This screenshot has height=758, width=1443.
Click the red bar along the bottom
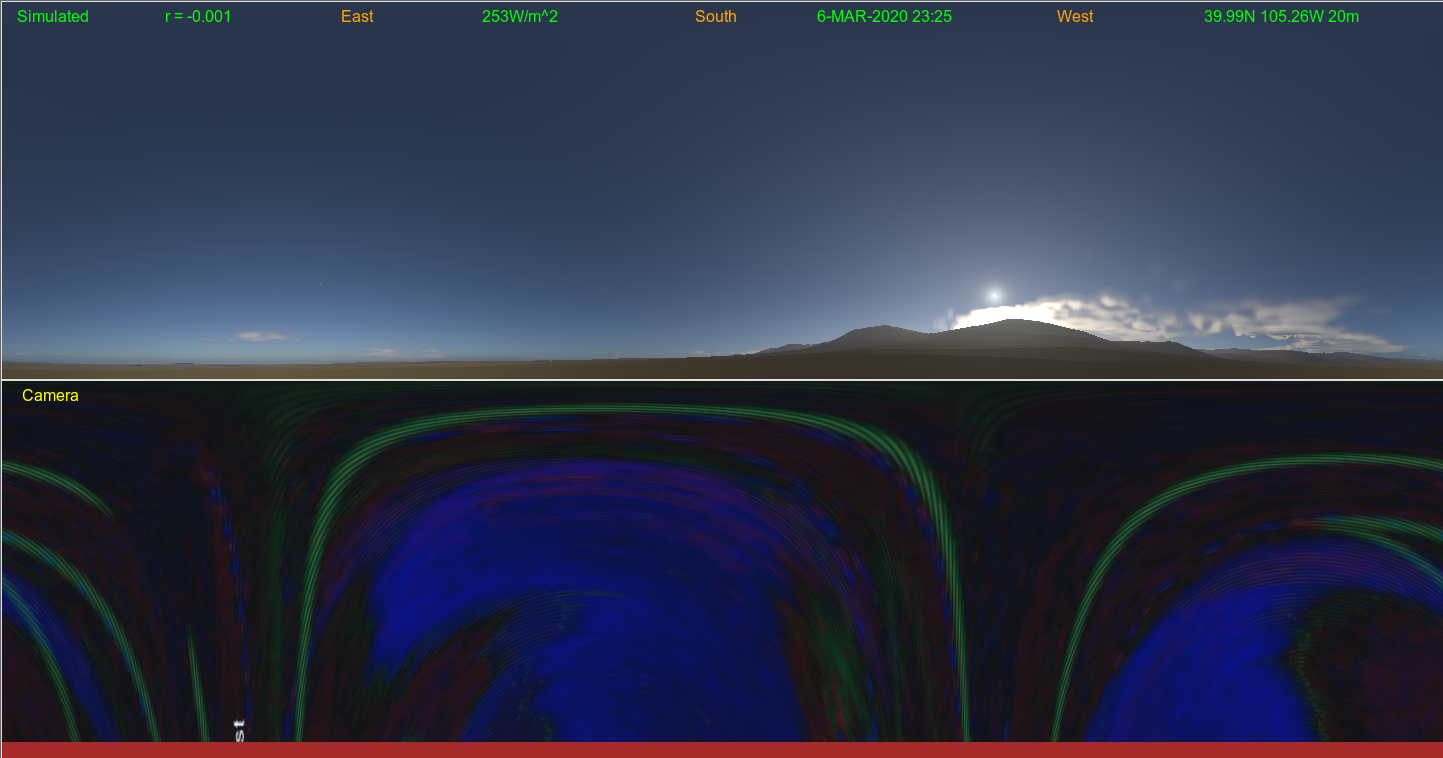(x=721, y=750)
